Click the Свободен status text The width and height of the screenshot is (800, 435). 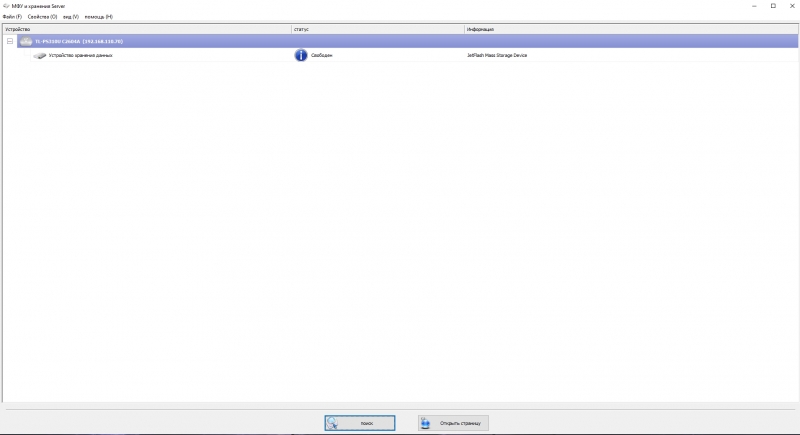322,56
